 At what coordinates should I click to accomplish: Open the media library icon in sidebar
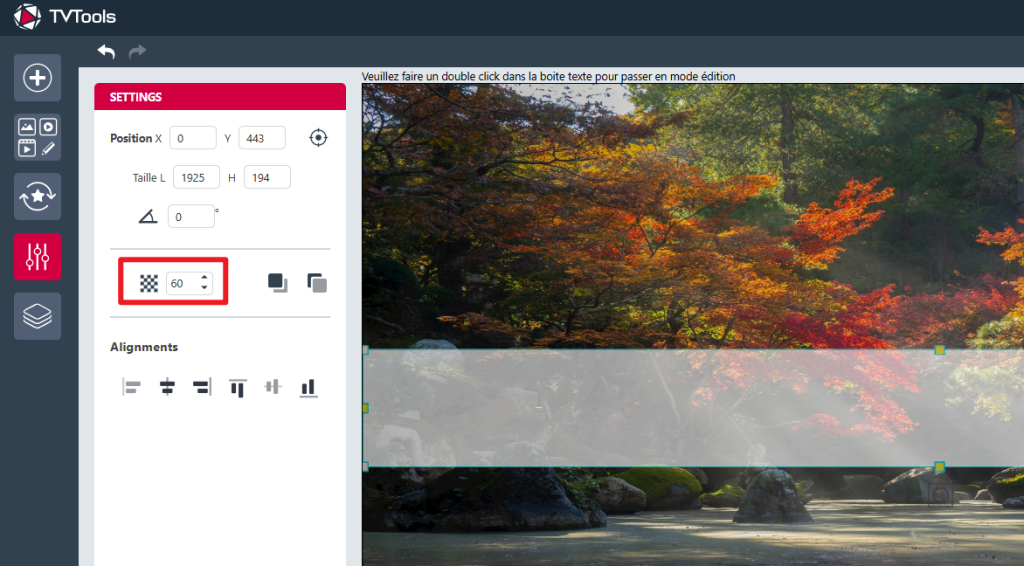37,137
